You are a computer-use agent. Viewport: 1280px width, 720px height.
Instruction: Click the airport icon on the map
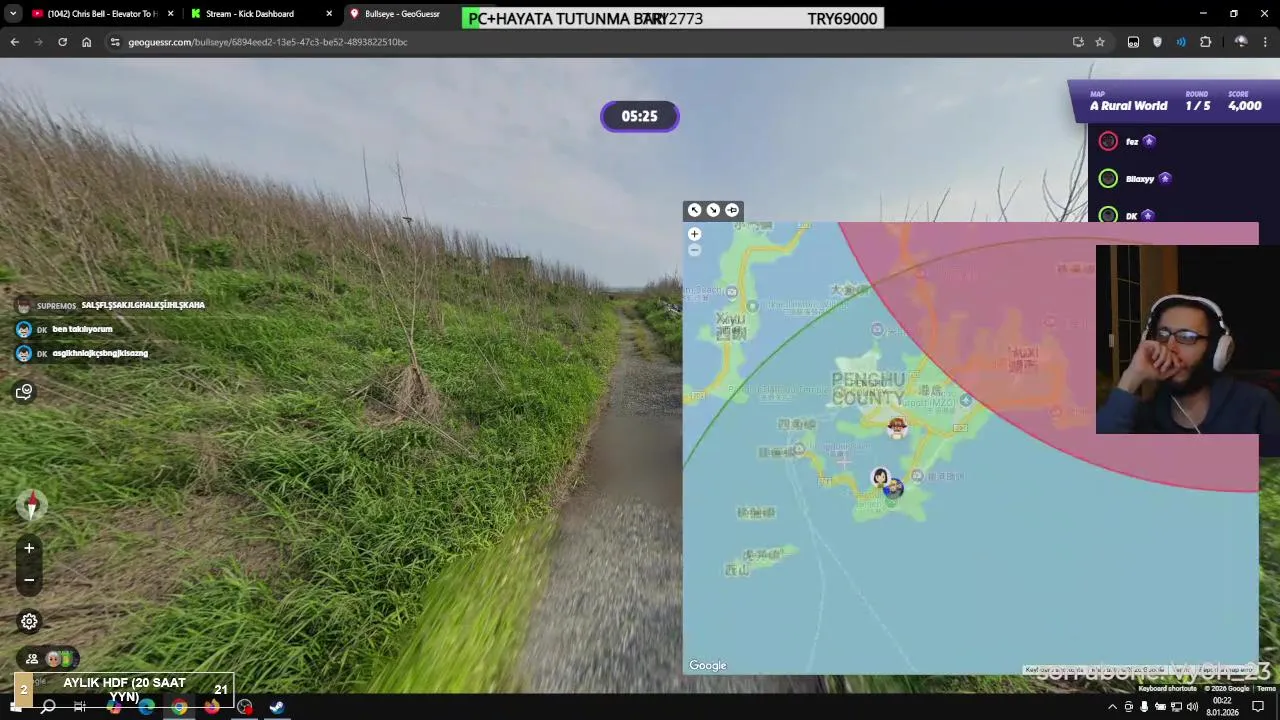[x=965, y=400]
